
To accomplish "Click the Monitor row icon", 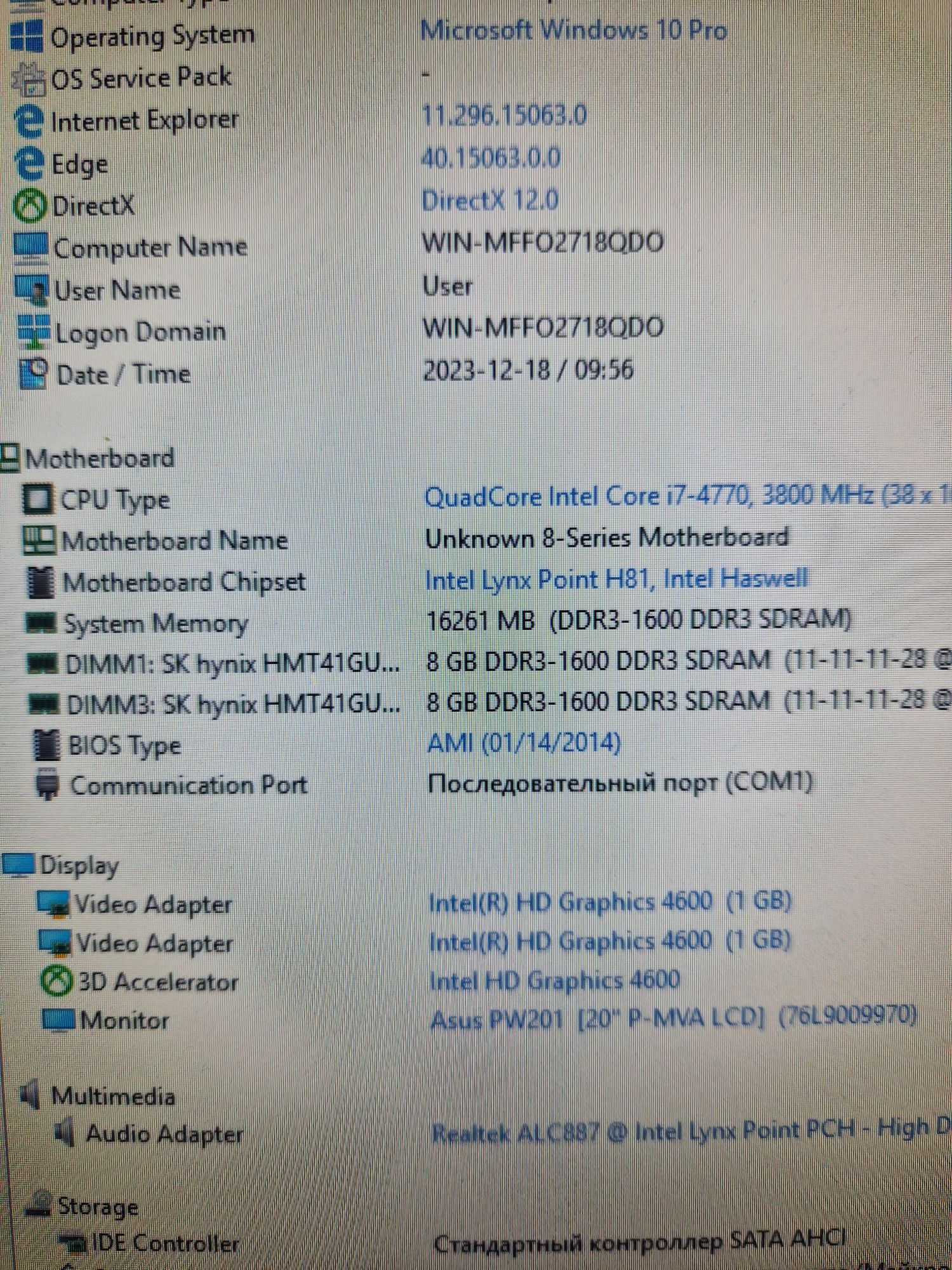I will [x=58, y=1020].
